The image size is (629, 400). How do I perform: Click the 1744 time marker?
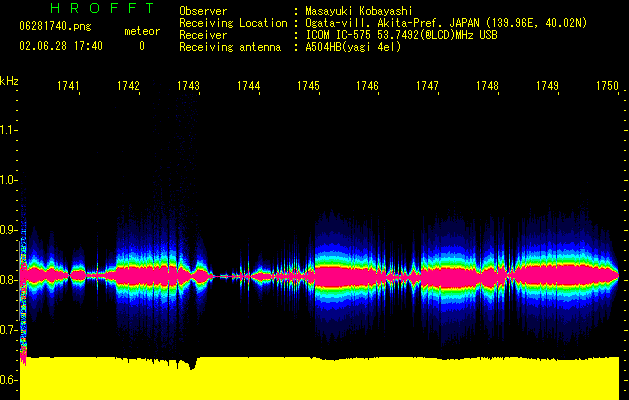248,86
